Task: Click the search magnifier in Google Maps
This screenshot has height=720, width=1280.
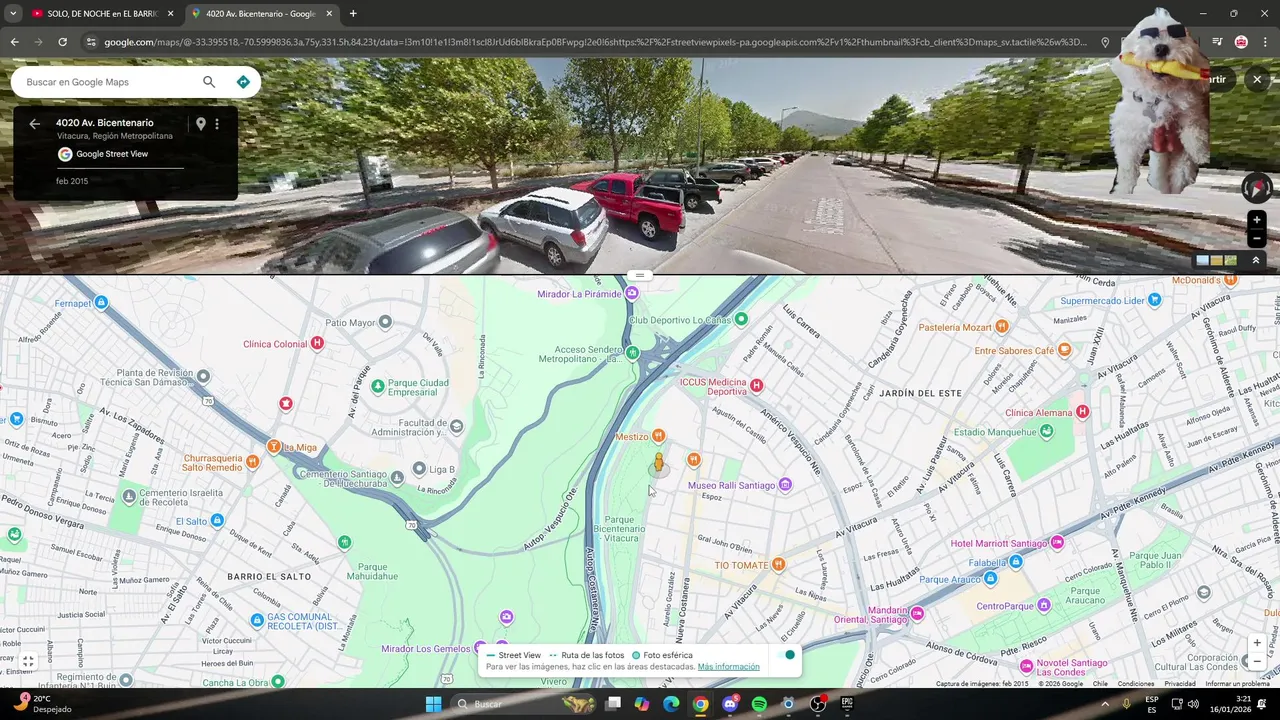Action: click(209, 82)
